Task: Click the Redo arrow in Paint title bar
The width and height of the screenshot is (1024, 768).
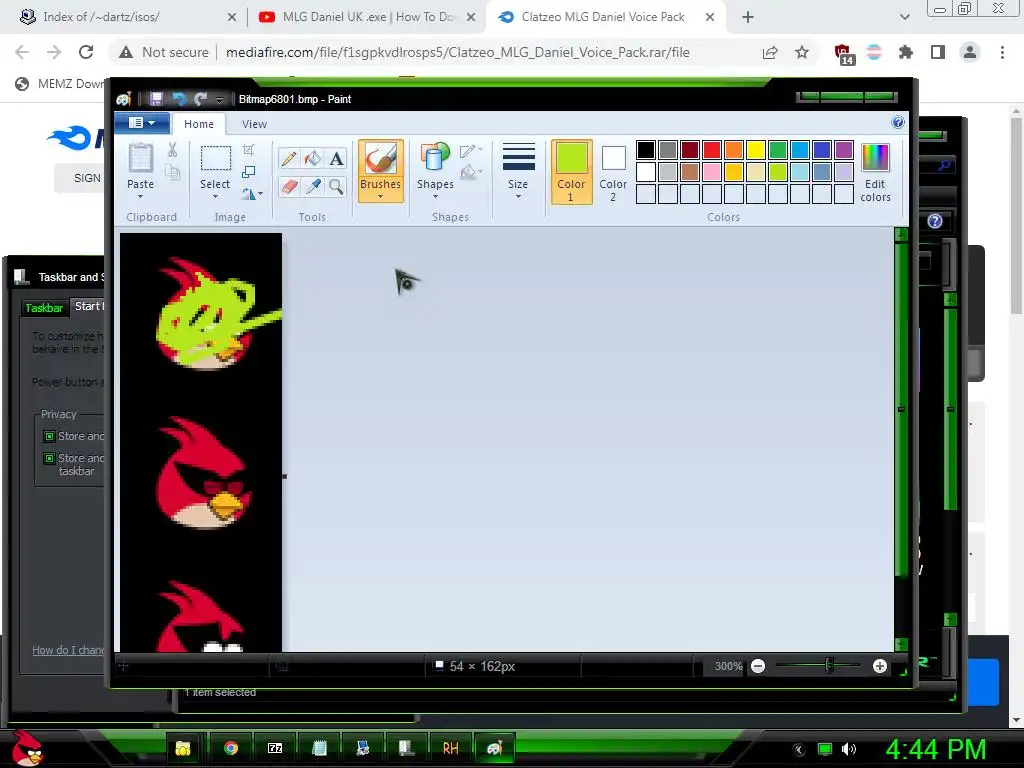Action: pos(200,99)
